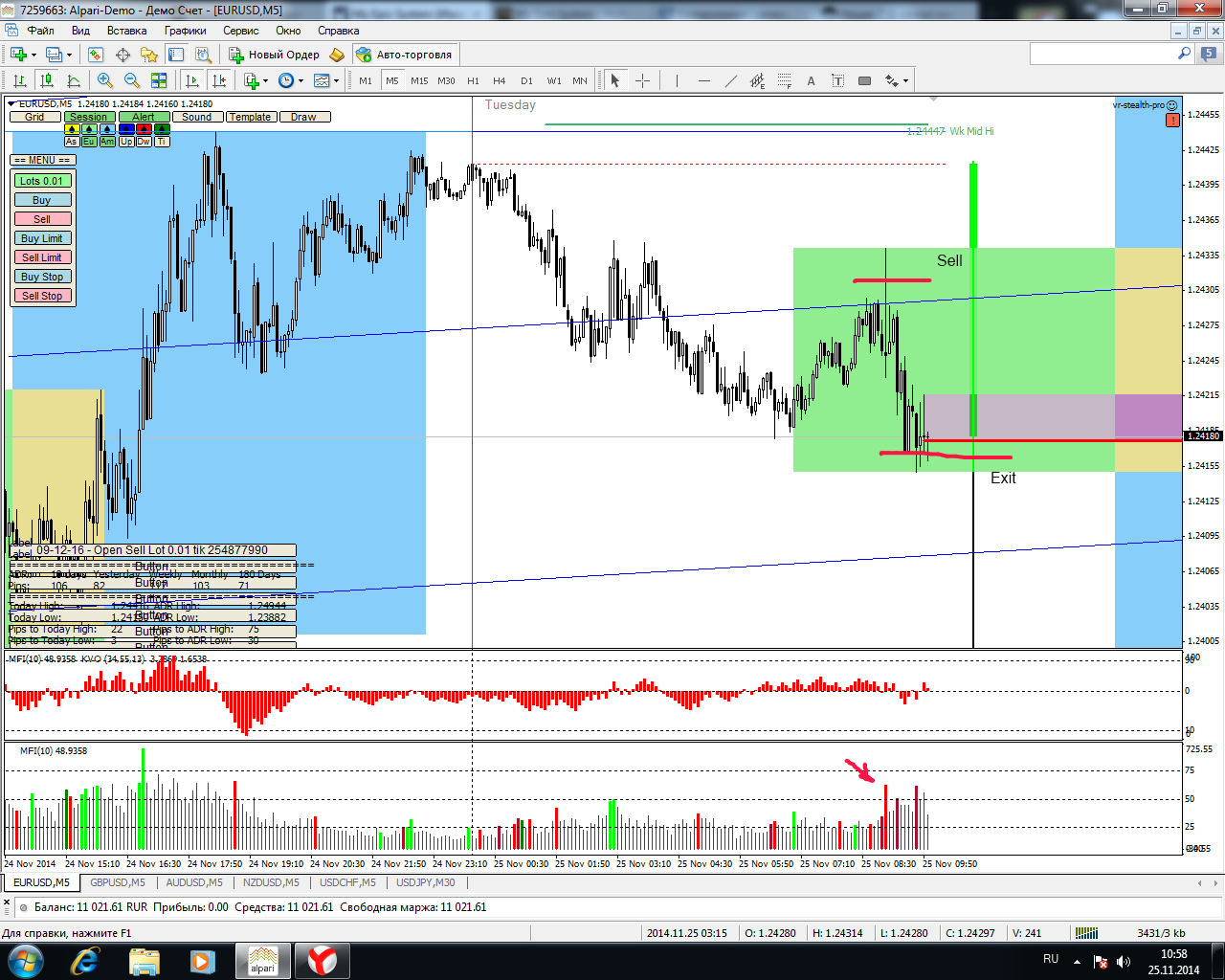Toggle auto scroll chart icon
The width and height of the screenshot is (1225, 980).
[192, 80]
